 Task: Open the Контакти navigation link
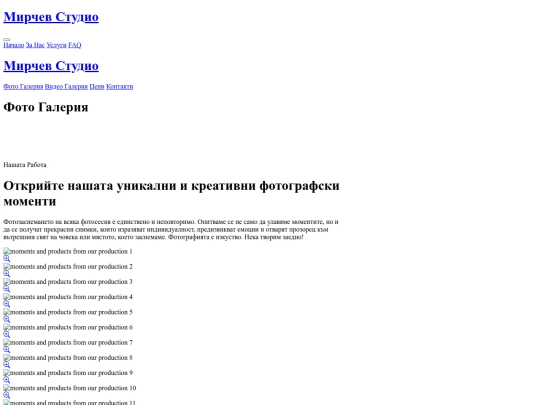pyautogui.click(x=120, y=86)
